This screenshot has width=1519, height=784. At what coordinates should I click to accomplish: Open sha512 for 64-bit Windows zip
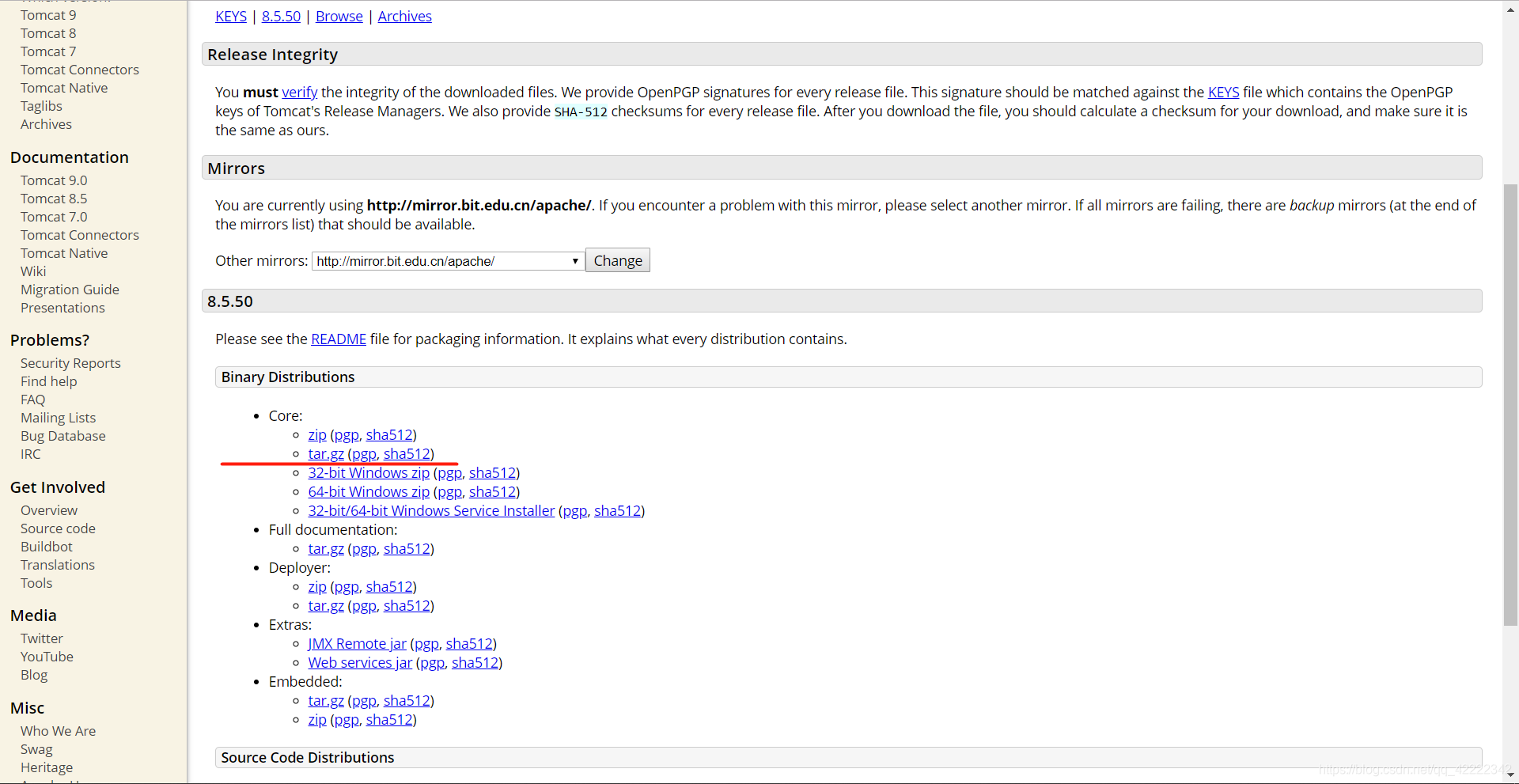click(x=492, y=492)
